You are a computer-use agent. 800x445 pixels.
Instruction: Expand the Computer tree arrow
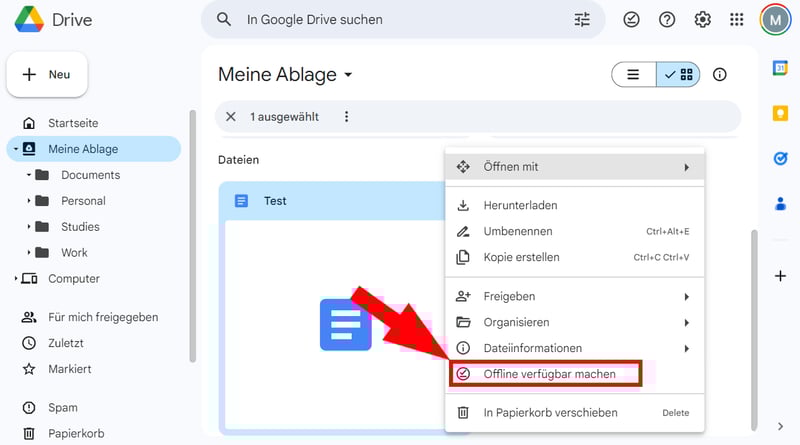(x=16, y=279)
